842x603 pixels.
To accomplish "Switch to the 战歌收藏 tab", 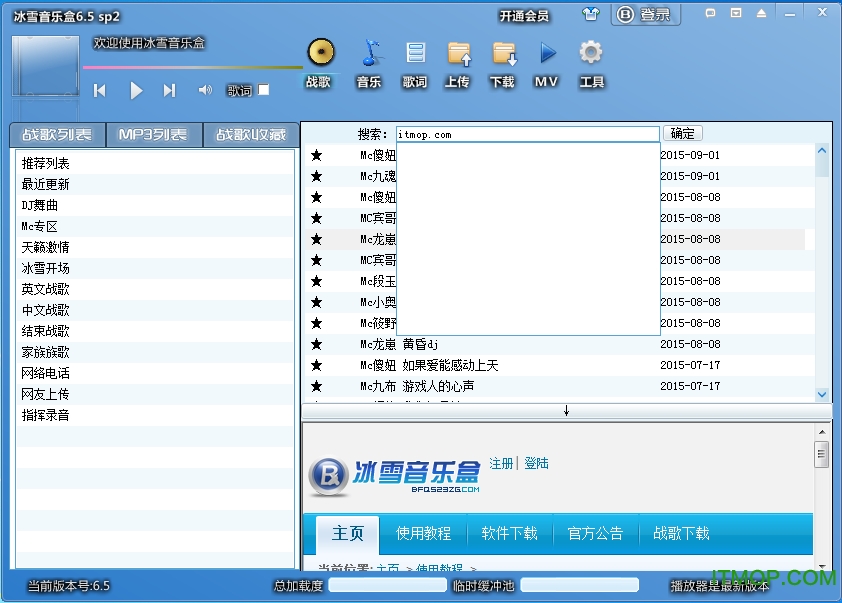I will [x=250, y=135].
